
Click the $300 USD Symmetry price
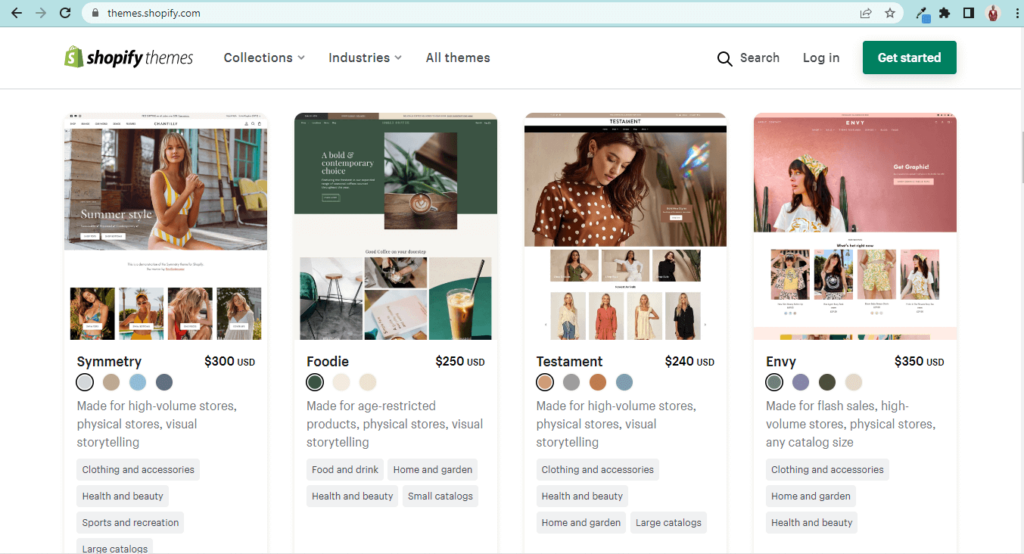click(229, 361)
